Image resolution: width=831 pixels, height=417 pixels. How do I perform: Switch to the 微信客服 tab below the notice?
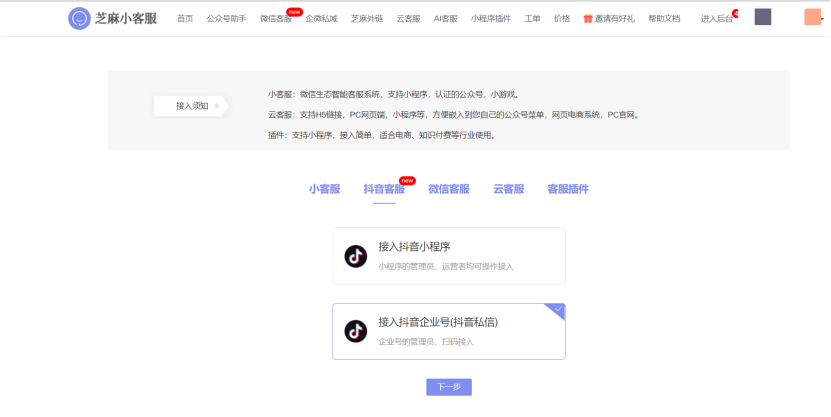(x=449, y=189)
